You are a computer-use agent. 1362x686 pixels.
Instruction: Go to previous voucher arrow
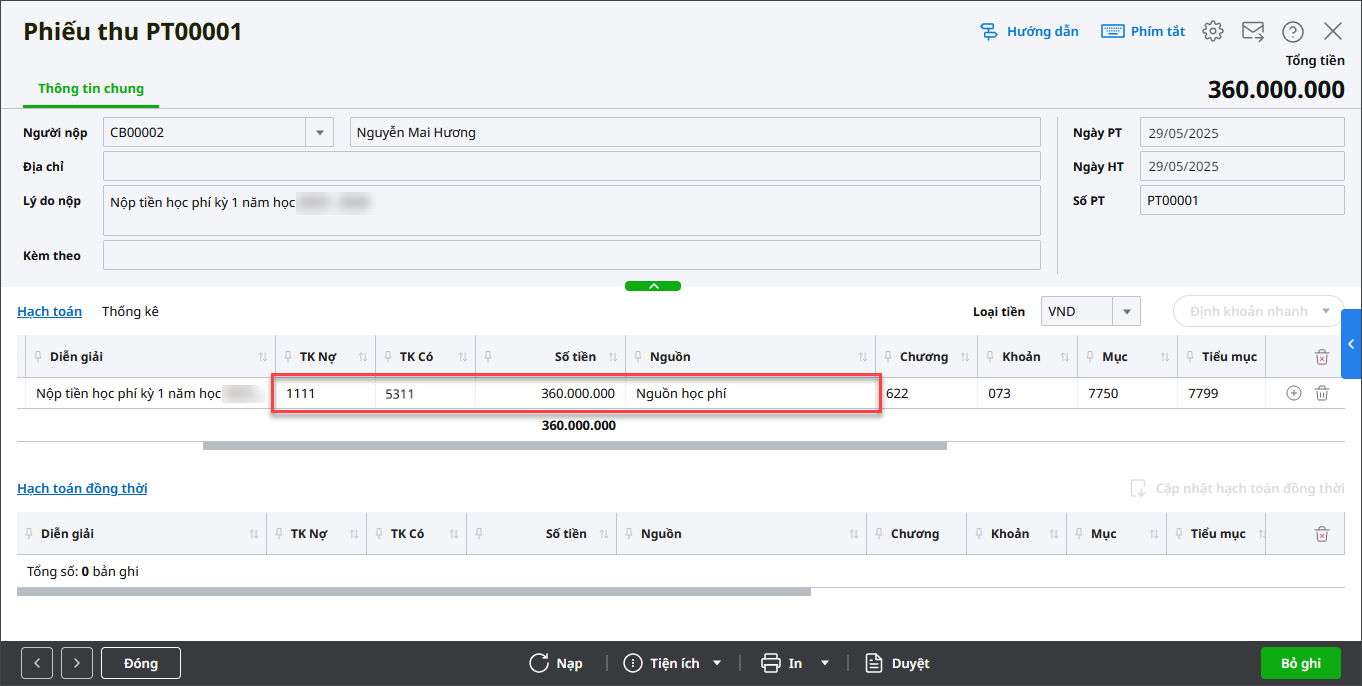pos(37,663)
